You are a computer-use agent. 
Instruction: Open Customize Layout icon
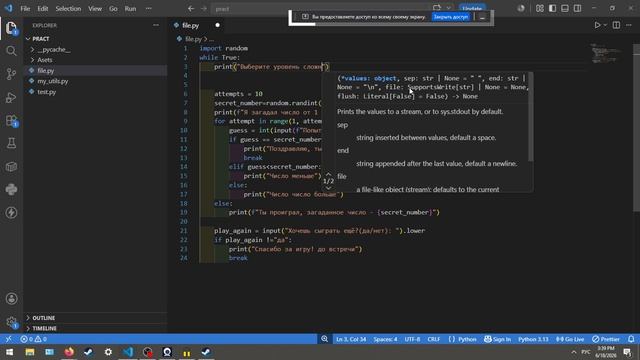pyautogui.click(x=540, y=9)
